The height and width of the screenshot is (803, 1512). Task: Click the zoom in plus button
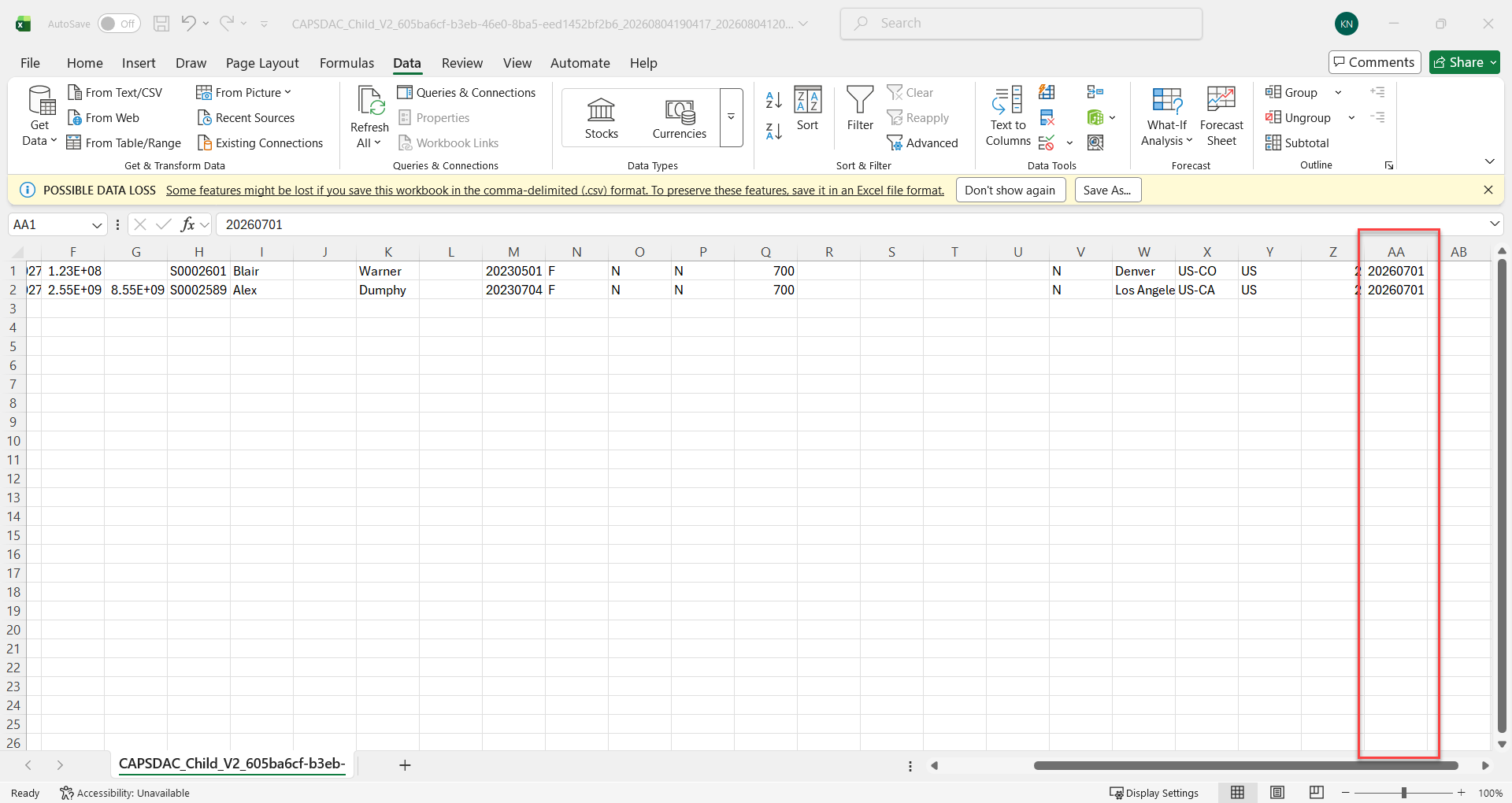tap(1462, 793)
